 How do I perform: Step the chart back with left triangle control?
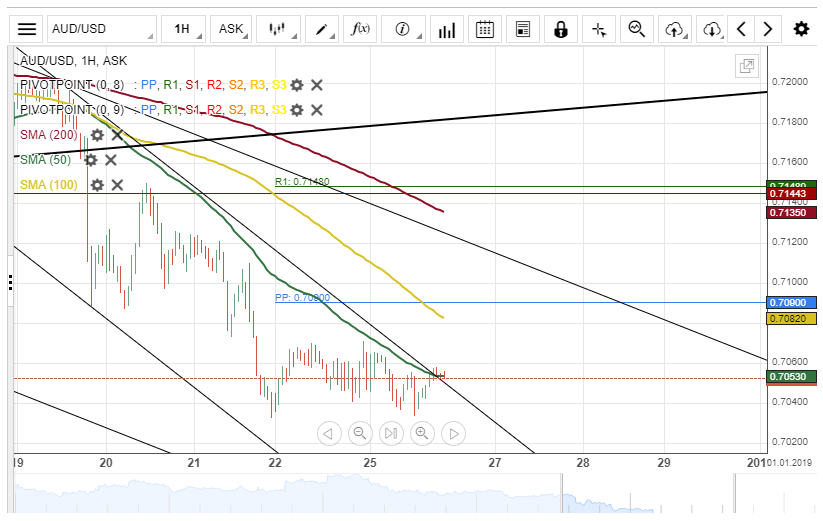pos(329,433)
